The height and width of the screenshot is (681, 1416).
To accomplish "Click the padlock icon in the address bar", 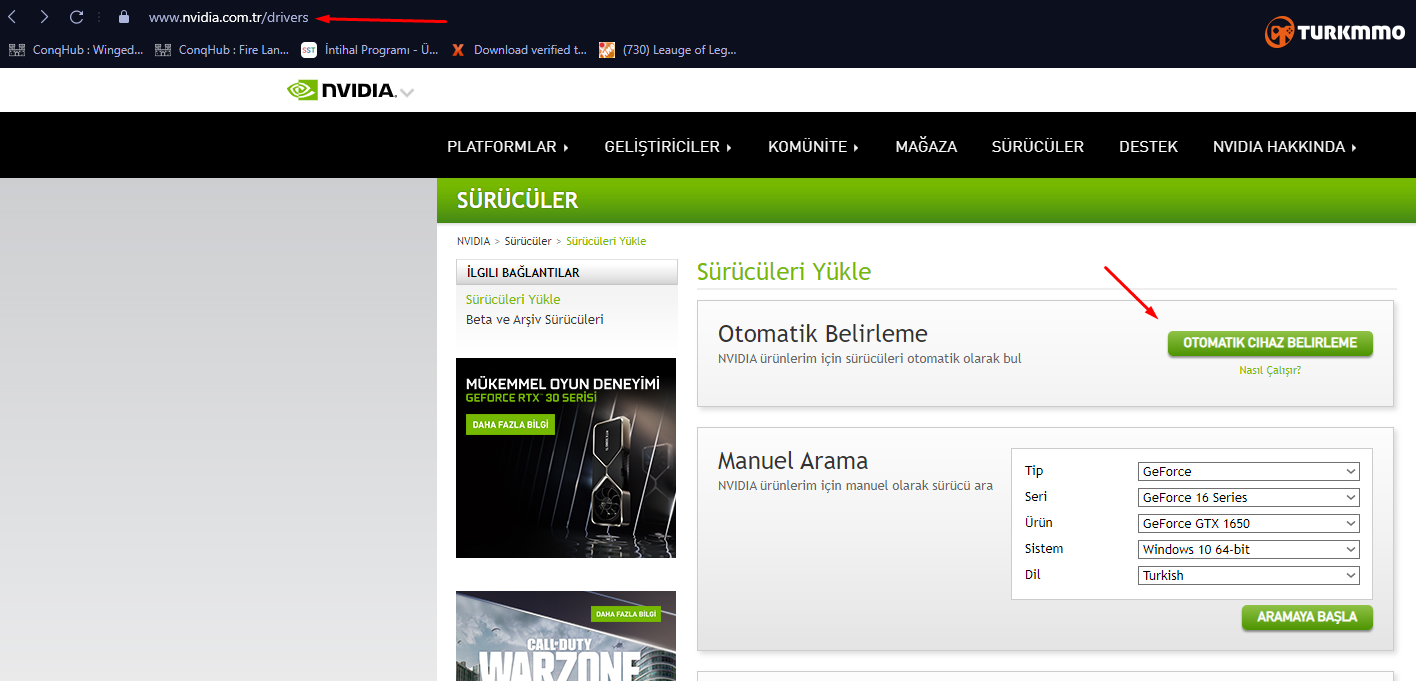I will [x=124, y=17].
